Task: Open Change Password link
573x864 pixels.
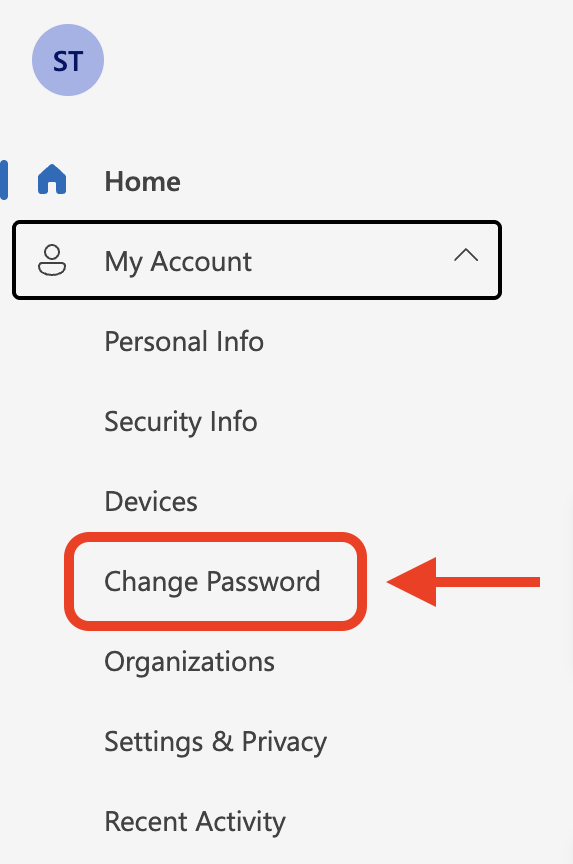Action: tap(212, 582)
